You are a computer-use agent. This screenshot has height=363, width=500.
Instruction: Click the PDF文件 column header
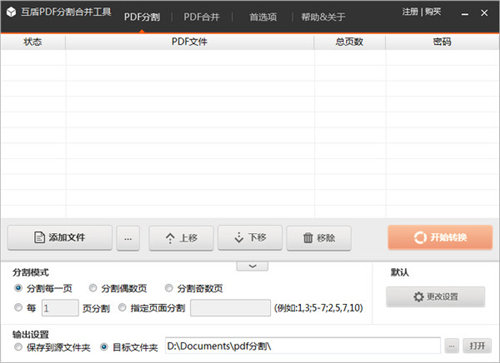[x=189, y=42]
